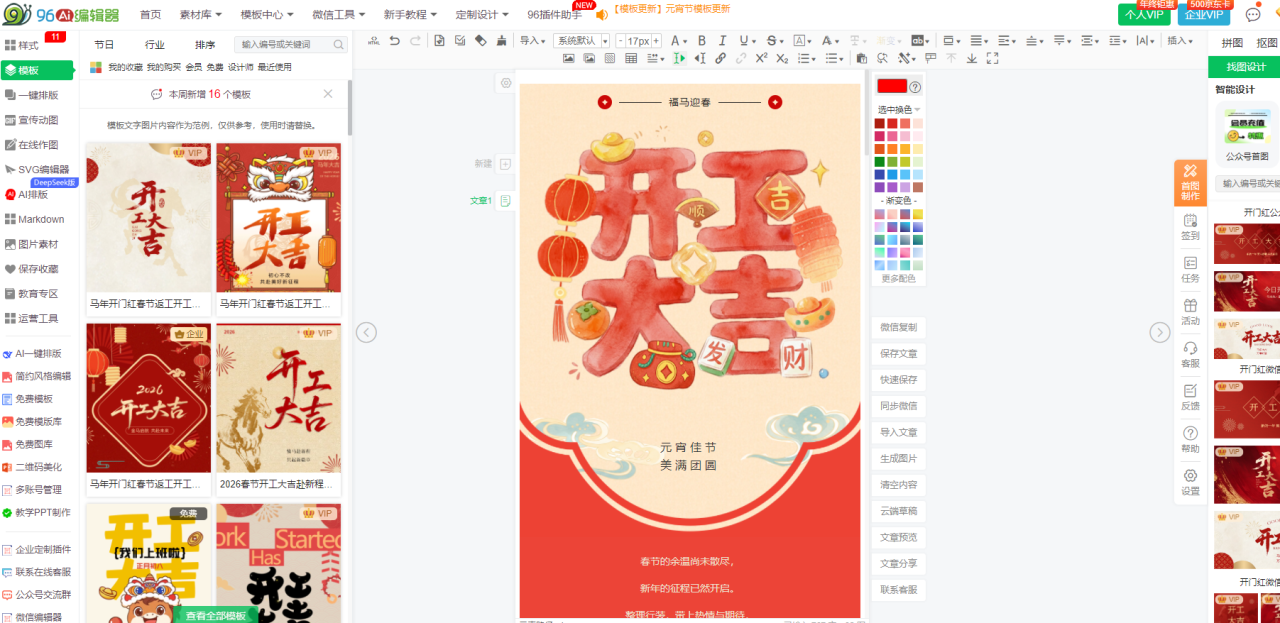Toggle bold text formatting
Viewport: 1280px width, 623px height.
(x=701, y=41)
